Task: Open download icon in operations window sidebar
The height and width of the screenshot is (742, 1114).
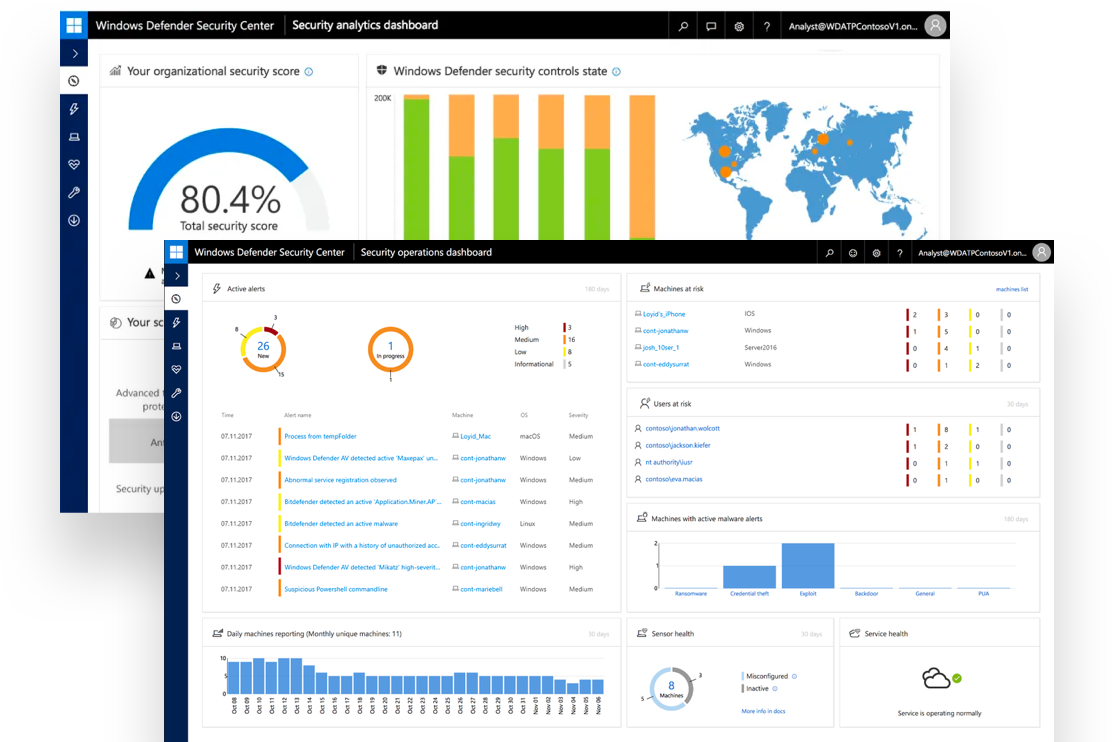Action: [x=176, y=416]
